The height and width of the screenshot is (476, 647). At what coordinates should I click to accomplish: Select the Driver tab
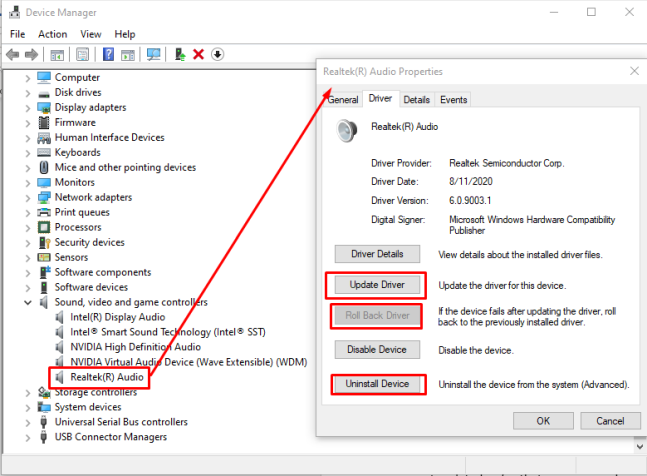tap(380, 99)
